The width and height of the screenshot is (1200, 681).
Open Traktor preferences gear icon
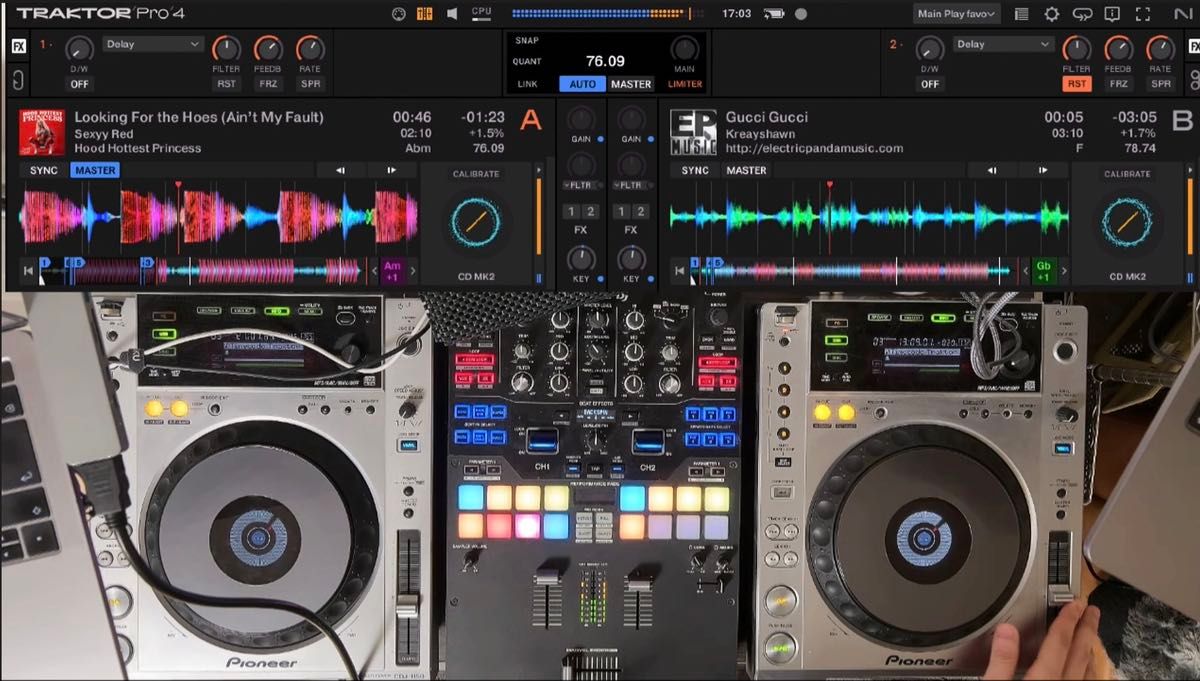click(x=1050, y=14)
